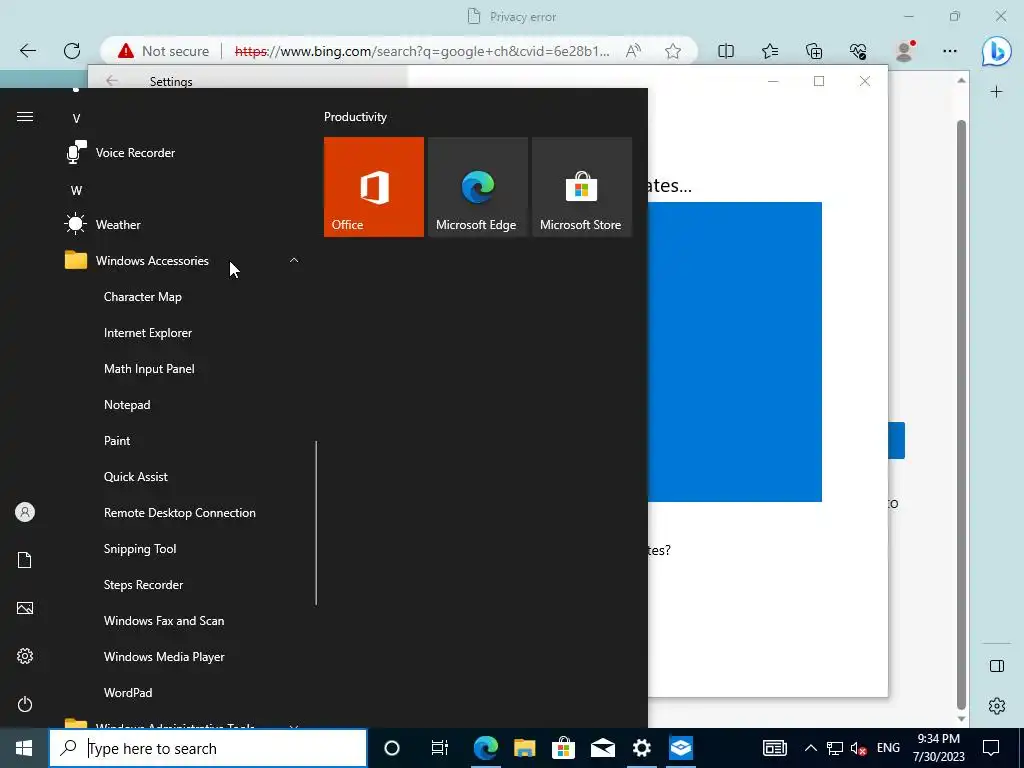1024x768 pixels.
Task: Open the network tray icon
Action: 835,748
